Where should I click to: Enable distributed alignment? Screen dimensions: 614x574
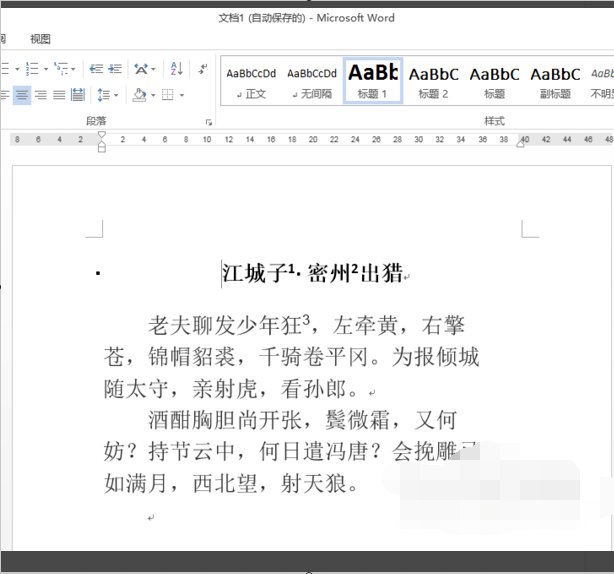tap(78, 95)
